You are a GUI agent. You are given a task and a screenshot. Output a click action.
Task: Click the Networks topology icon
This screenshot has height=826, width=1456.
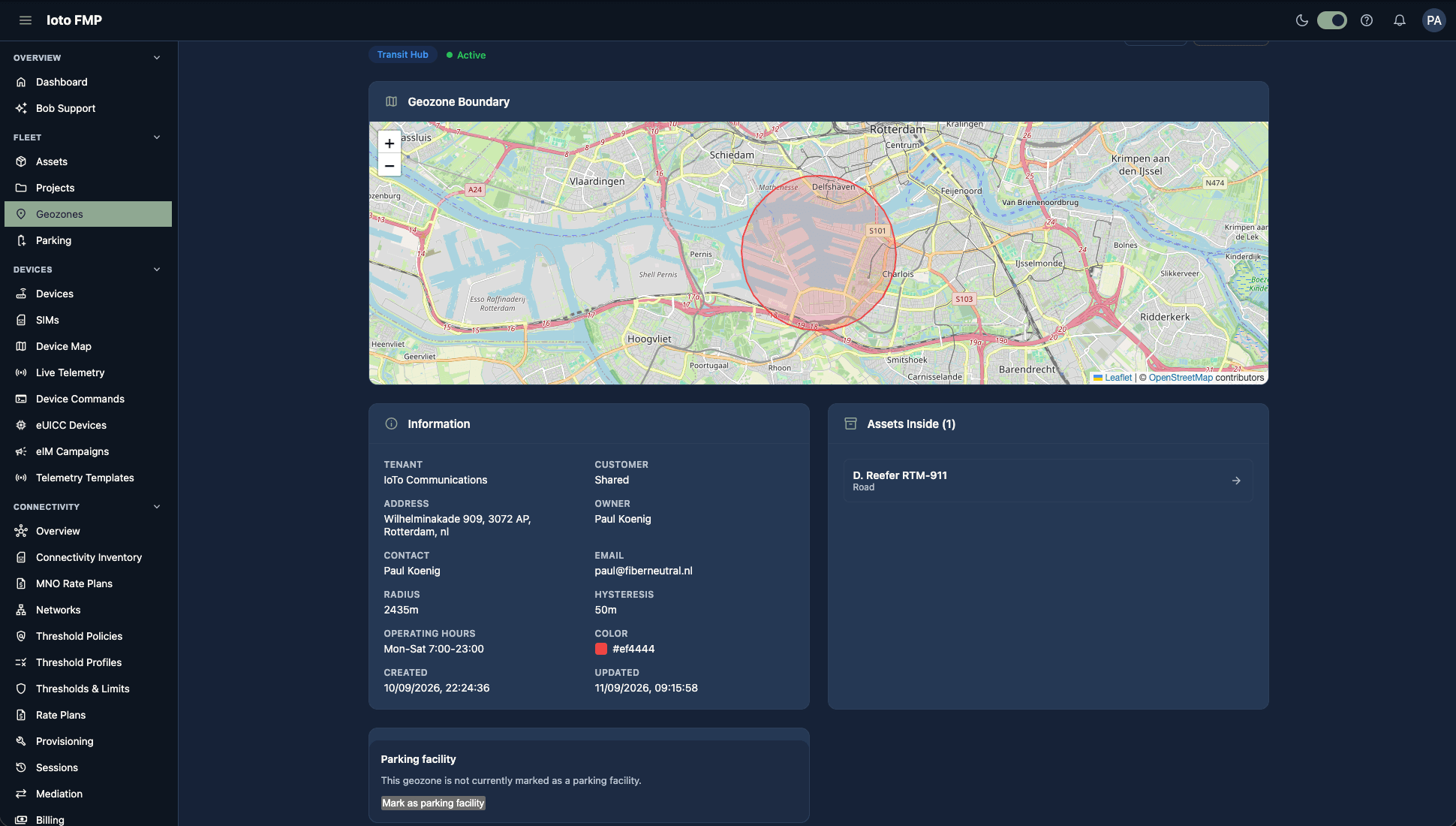tap(21, 610)
